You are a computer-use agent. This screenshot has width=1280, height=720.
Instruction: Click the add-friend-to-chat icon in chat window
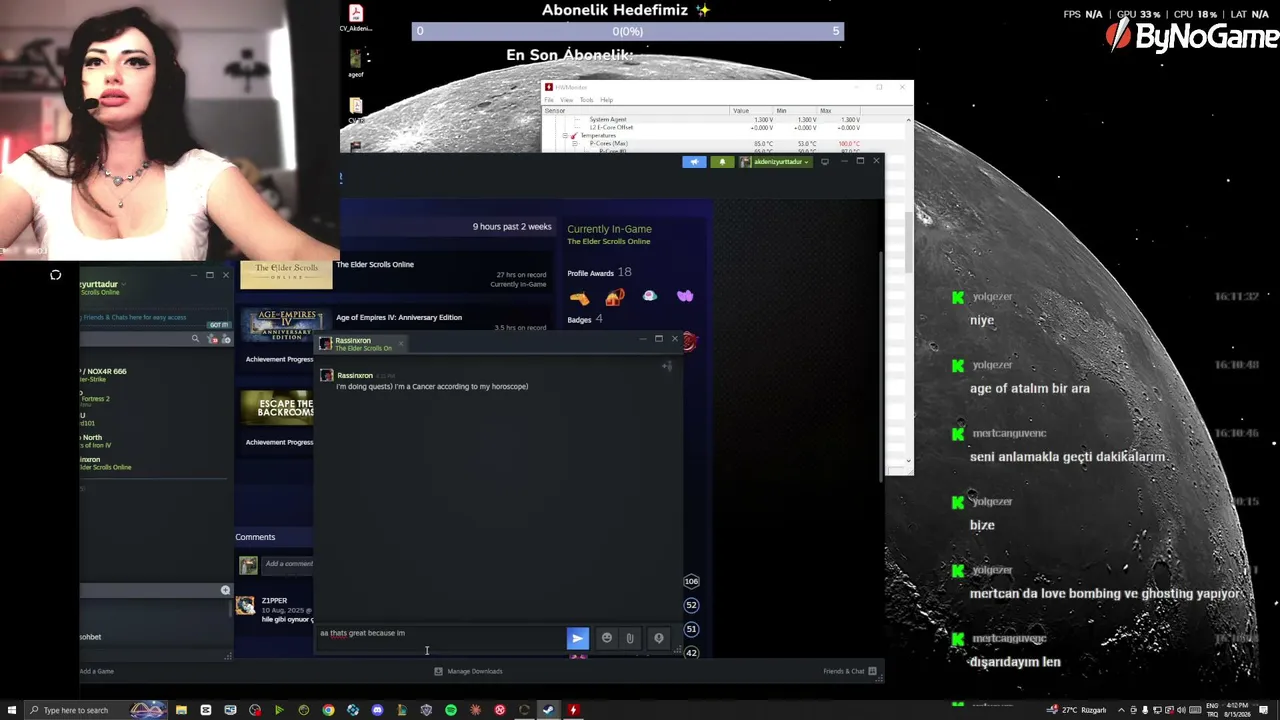pyautogui.click(x=667, y=366)
